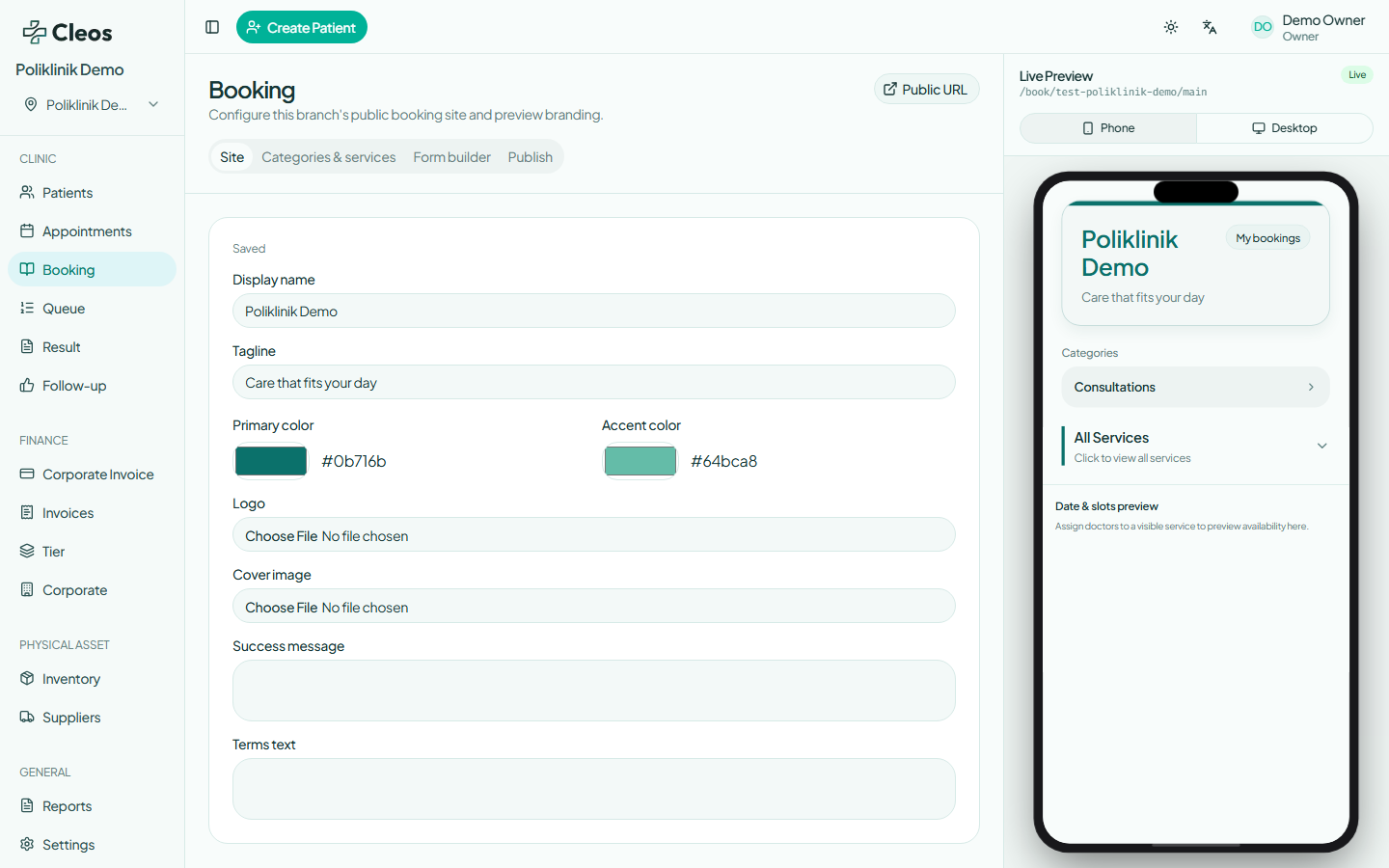Image resolution: width=1389 pixels, height=868 pixels.
Task: Open the Poliklinik De... branch dropdown
Action: [92, 104]
